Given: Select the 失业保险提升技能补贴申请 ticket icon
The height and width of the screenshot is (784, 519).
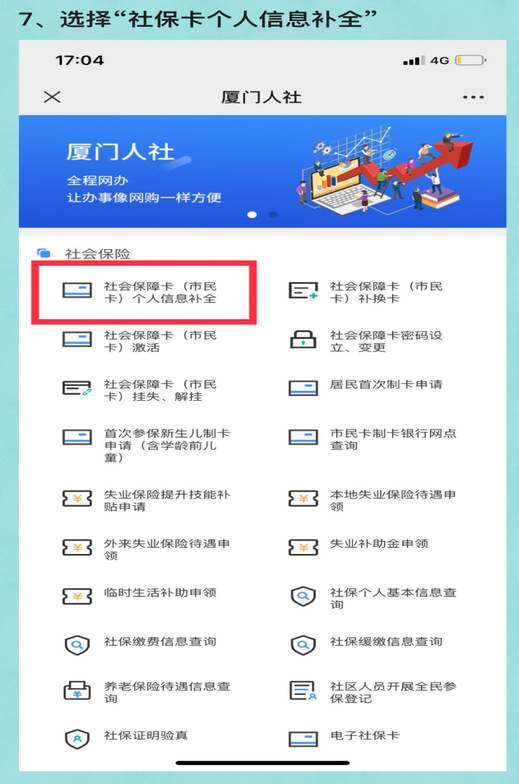Looking at the screenshot, I should pos(77,498).
